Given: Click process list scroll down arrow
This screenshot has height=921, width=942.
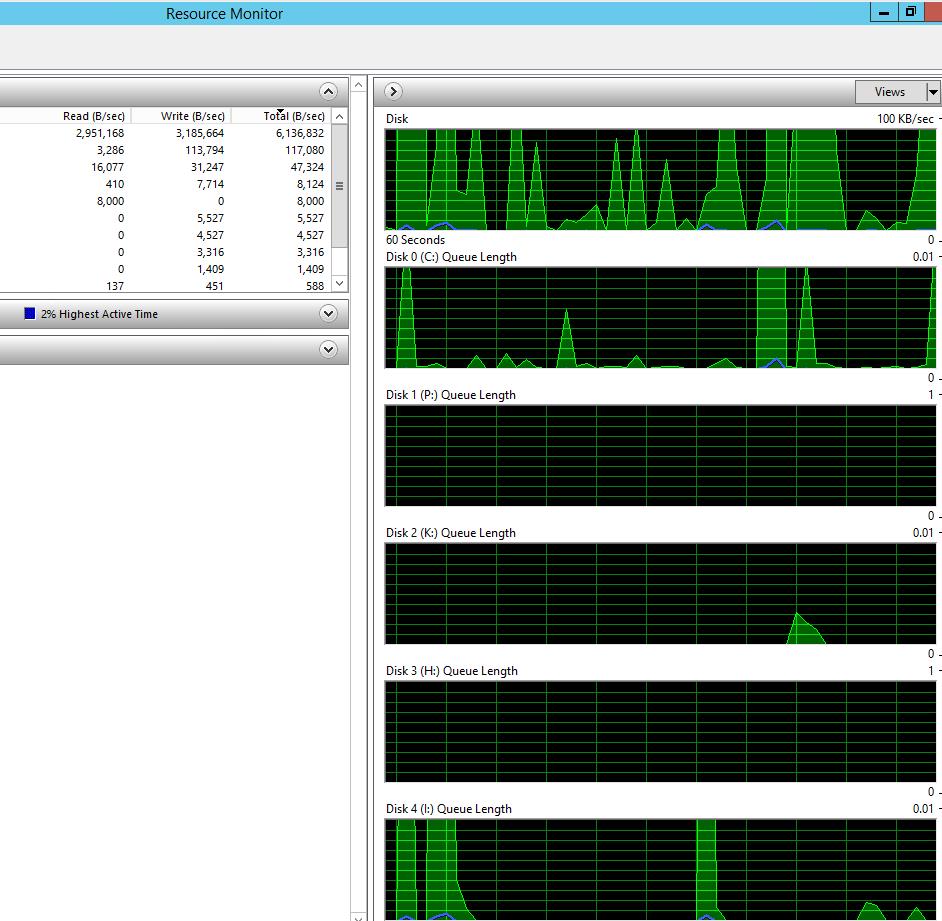Looking at the screenshot, I should (339, 285).
